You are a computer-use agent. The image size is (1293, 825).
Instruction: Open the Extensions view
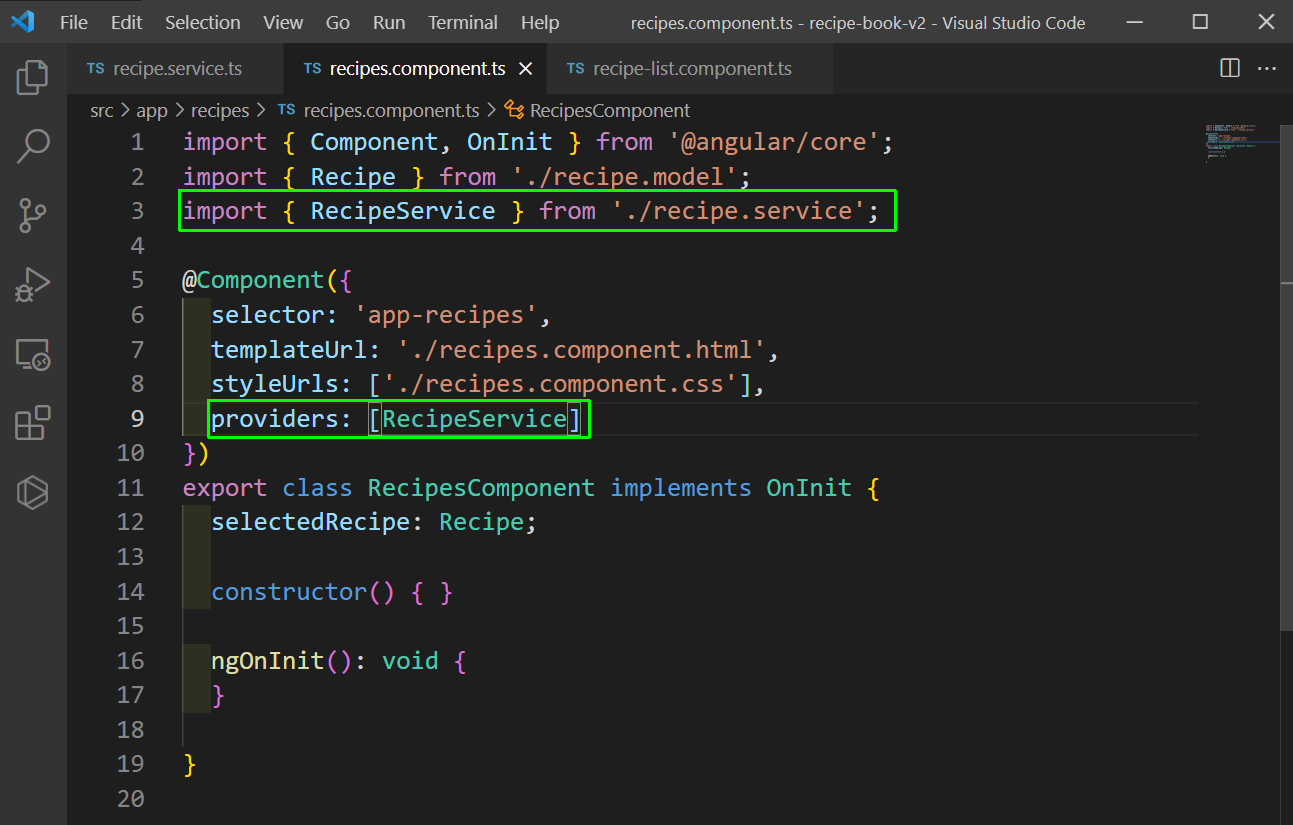(x=33, y=422)
